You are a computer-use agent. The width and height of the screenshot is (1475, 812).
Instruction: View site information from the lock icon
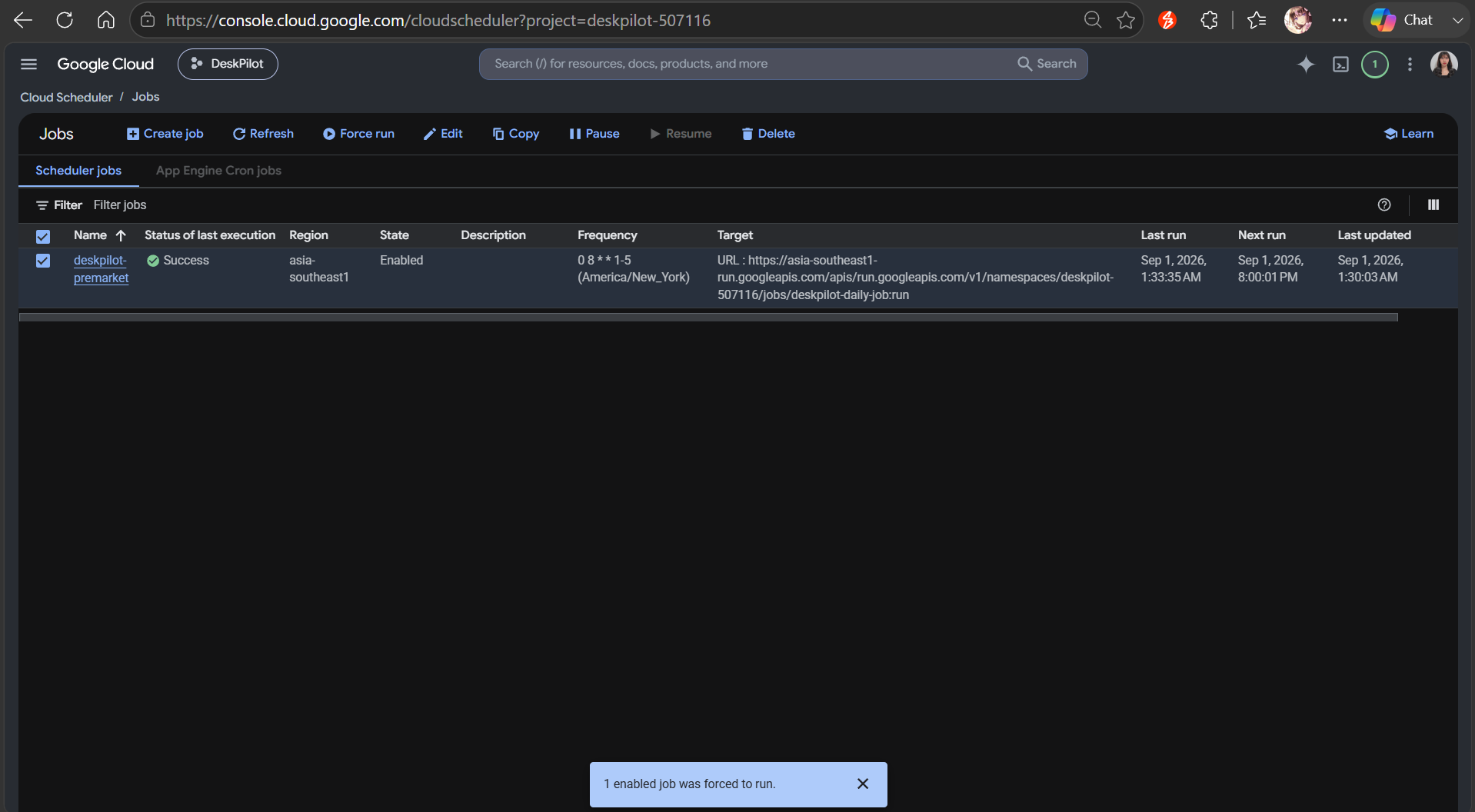pos(148,20)
